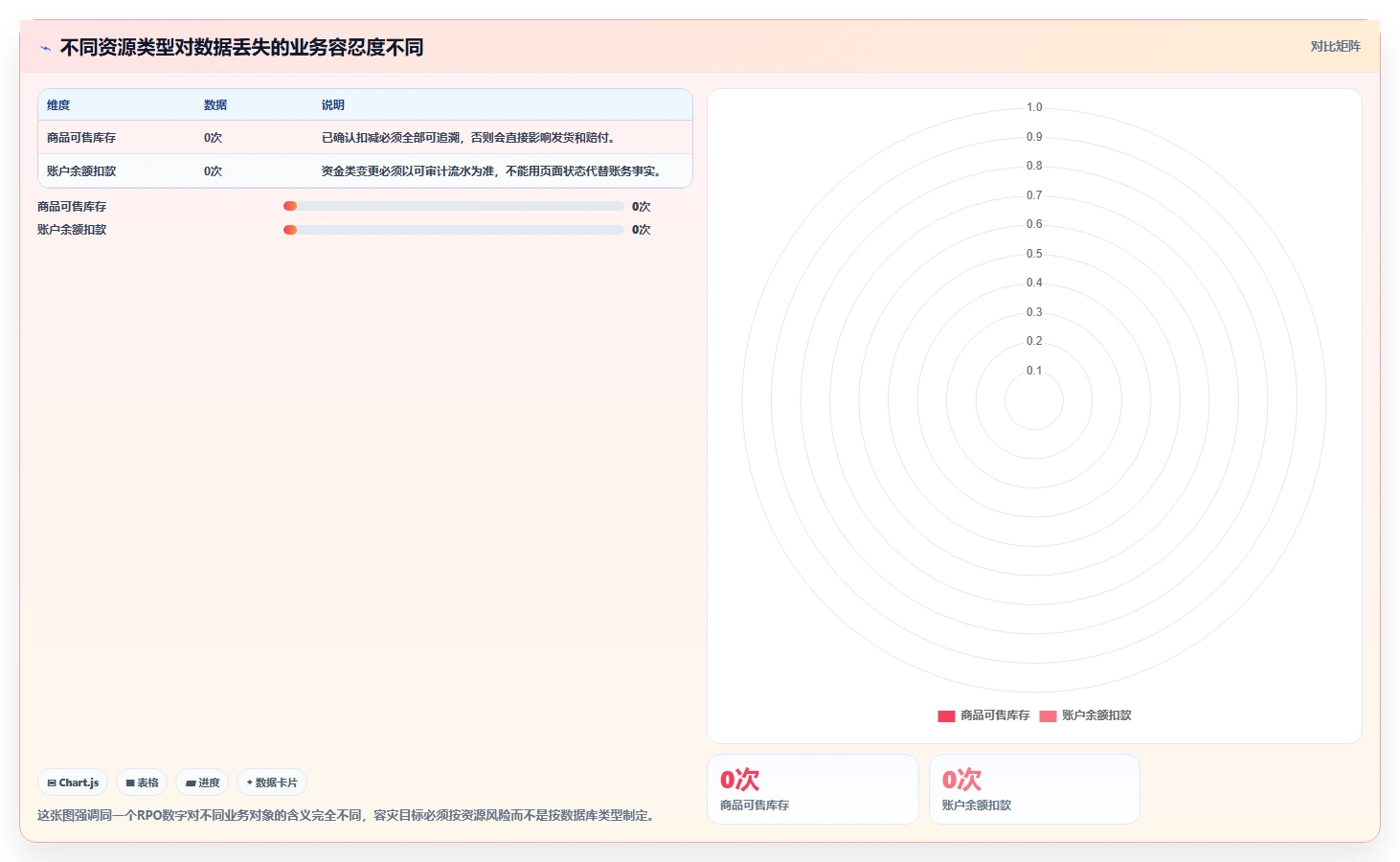The height and width of the screenshot is (862, 1400).
Task: Click the 0.1 radar axis label
Action: [1034, 371]
